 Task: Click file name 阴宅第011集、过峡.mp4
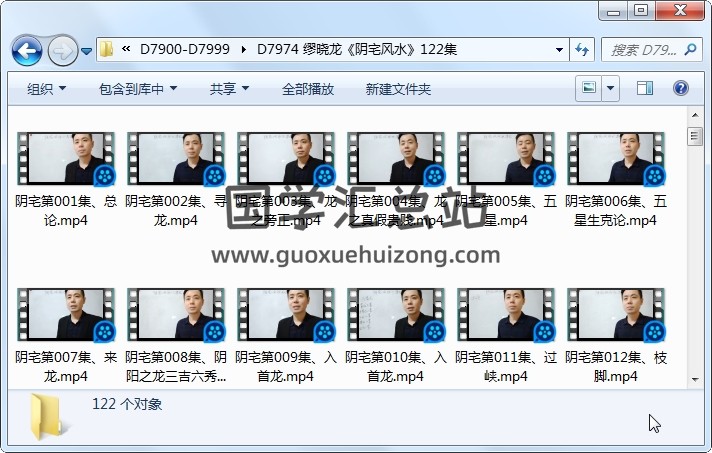505,367
